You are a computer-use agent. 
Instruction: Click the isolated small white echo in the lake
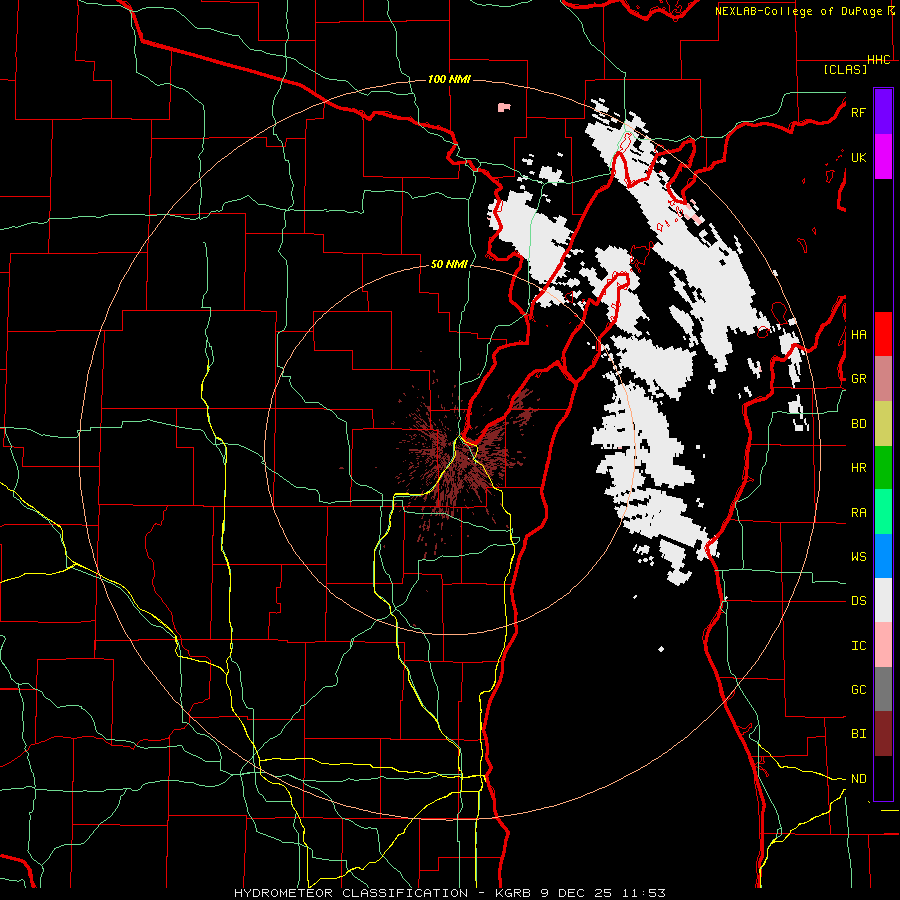point(661,649)
